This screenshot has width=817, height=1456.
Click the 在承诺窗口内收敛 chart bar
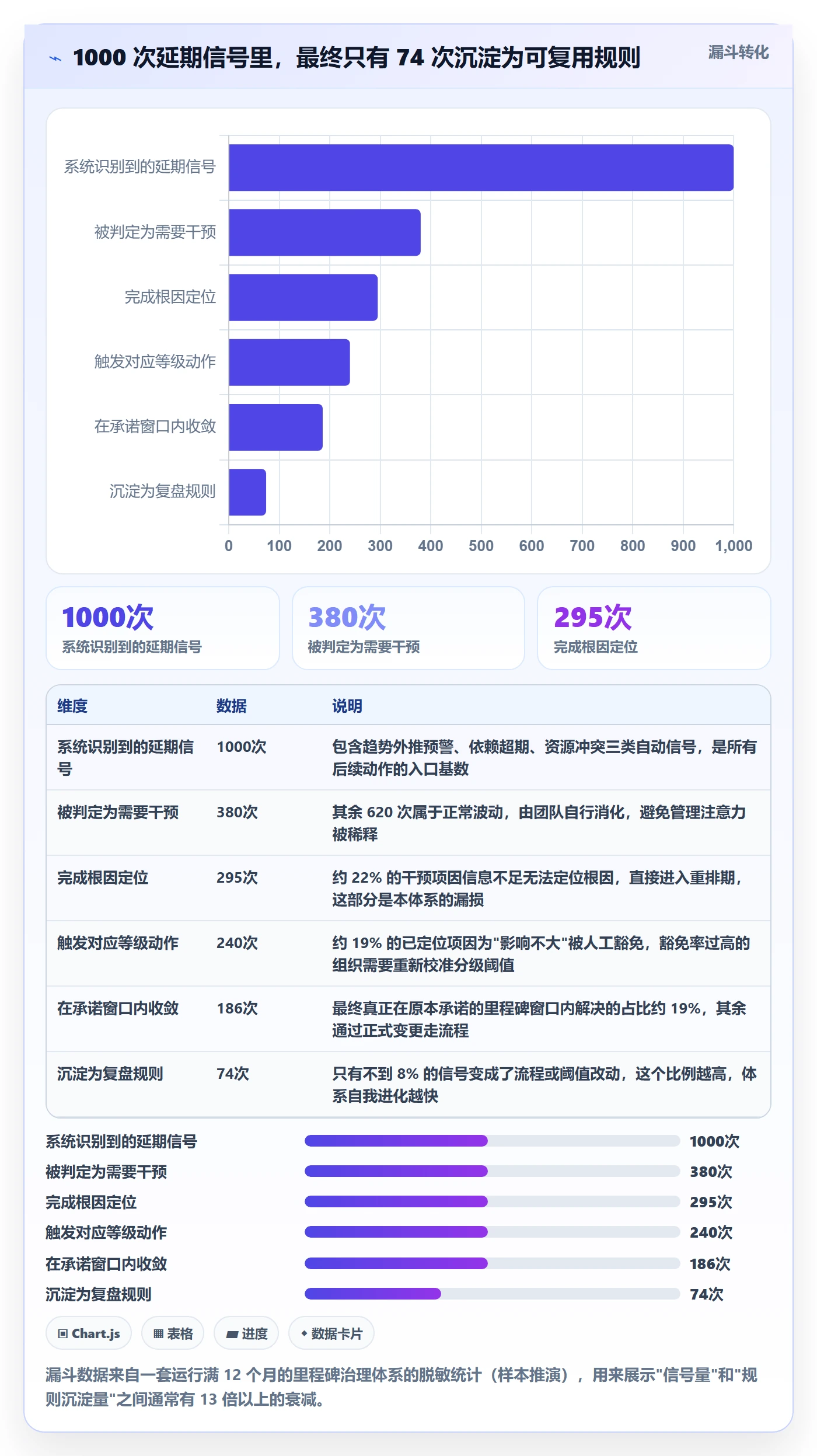(275, 427)
